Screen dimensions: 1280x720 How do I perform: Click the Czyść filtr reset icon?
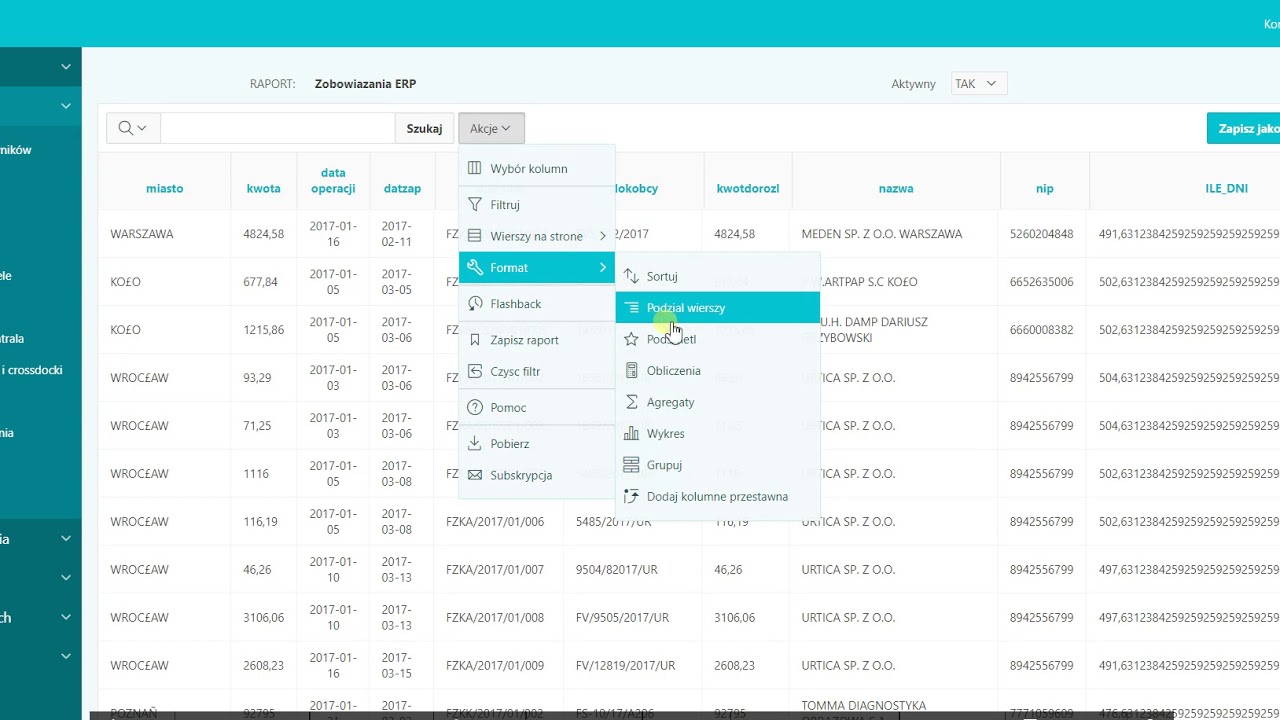[475, 371]
